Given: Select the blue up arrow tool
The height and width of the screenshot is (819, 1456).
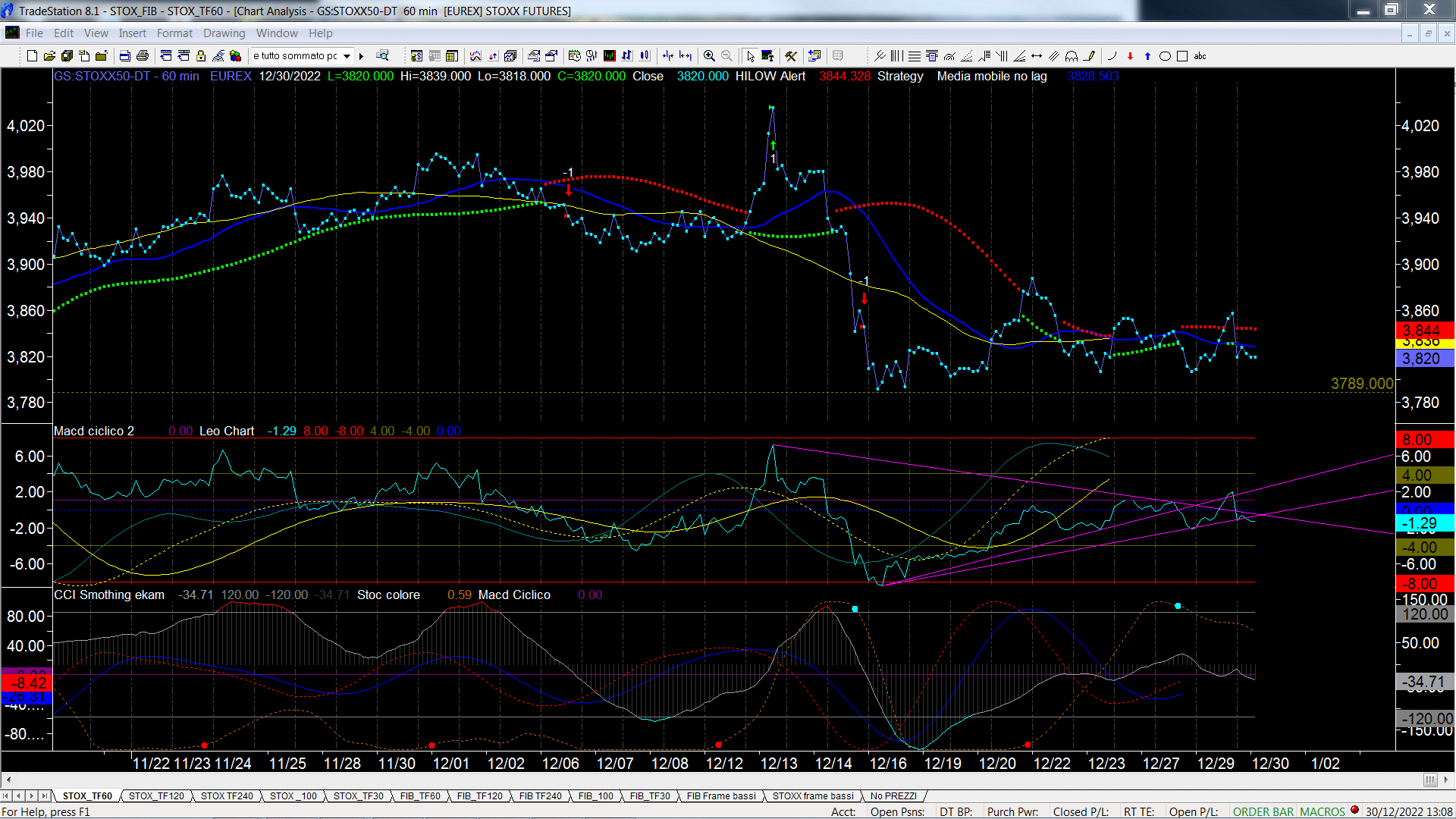Looking at the screenshot, I should 1147,56.
